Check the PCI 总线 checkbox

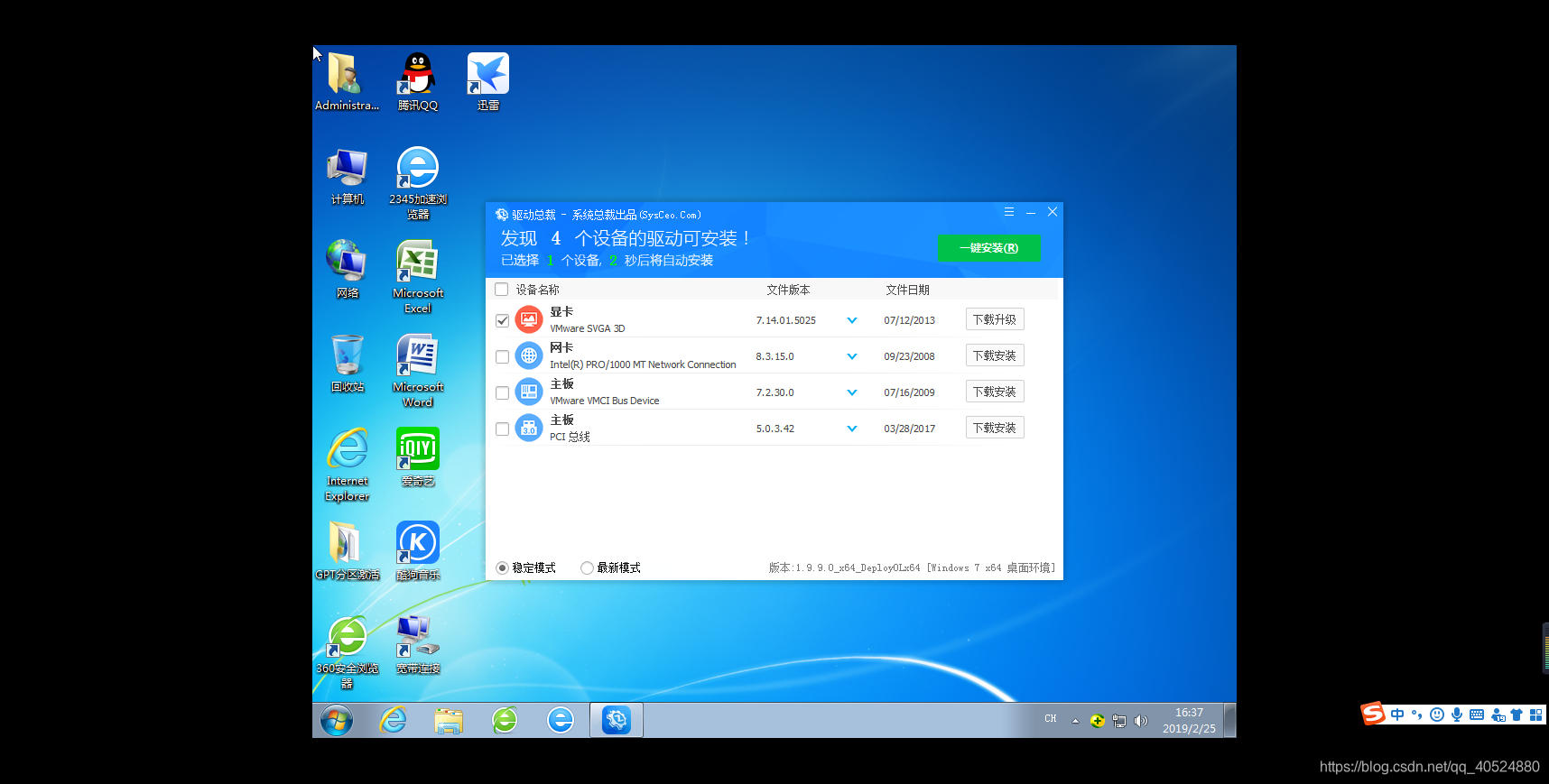[x=502, y=429]
